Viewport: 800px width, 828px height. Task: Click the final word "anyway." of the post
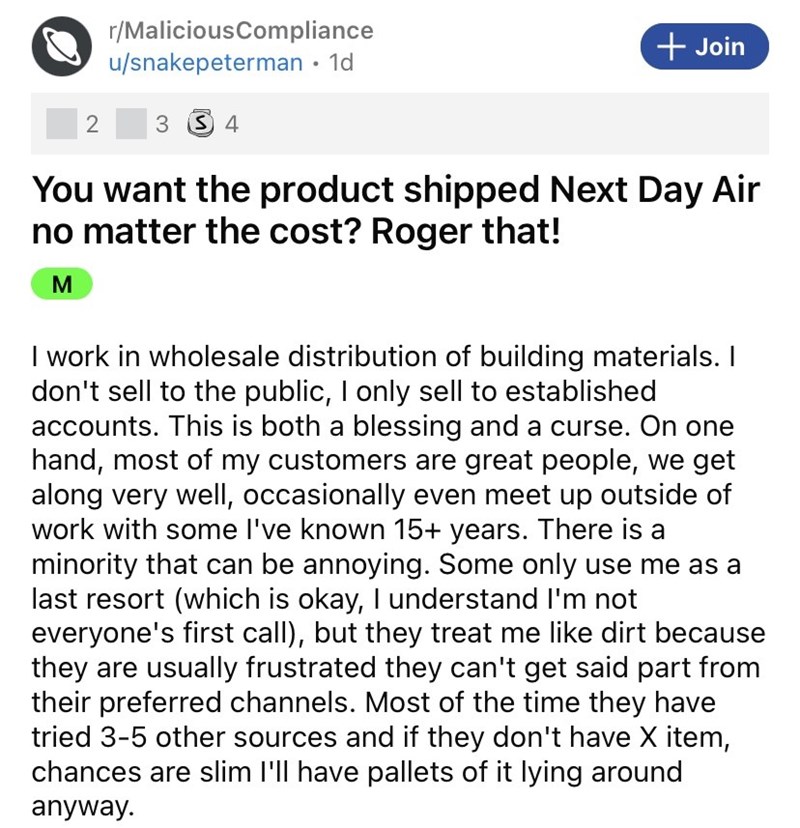(x=82, y=806)
